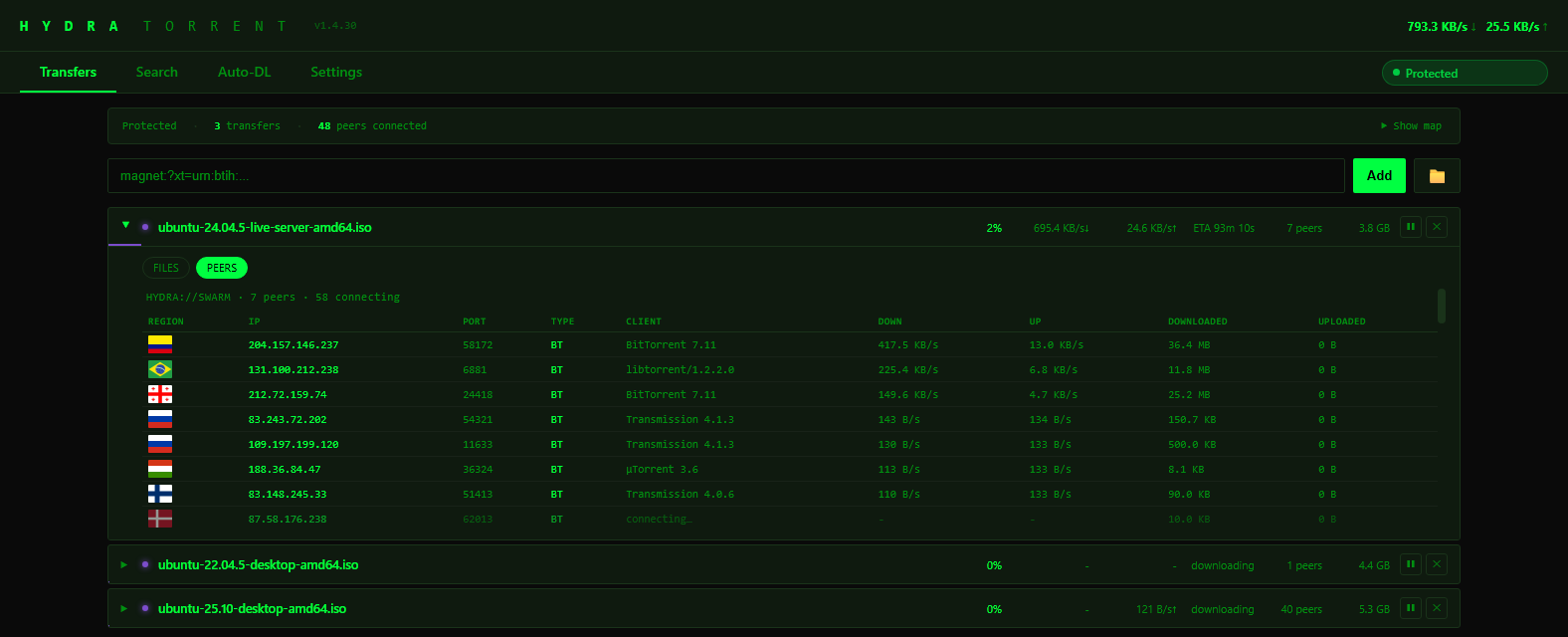Image resolution: width=1568 pixels, height=637 pixels.
Task: Sort peers by TYPE column header
Action: [x=562, y=321]
